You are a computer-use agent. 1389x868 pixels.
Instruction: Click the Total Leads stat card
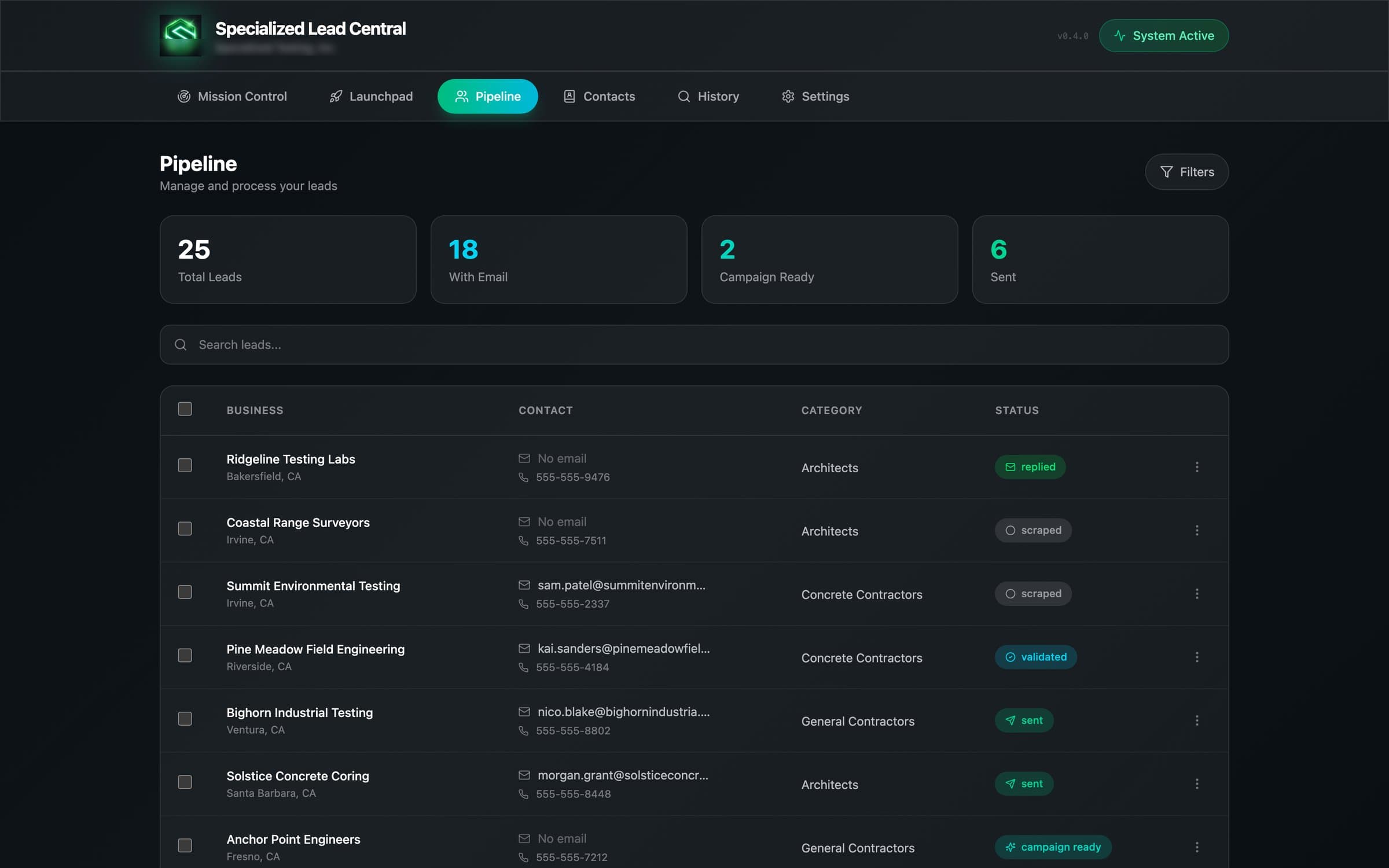pyautogui.click(x=288, y=260)
